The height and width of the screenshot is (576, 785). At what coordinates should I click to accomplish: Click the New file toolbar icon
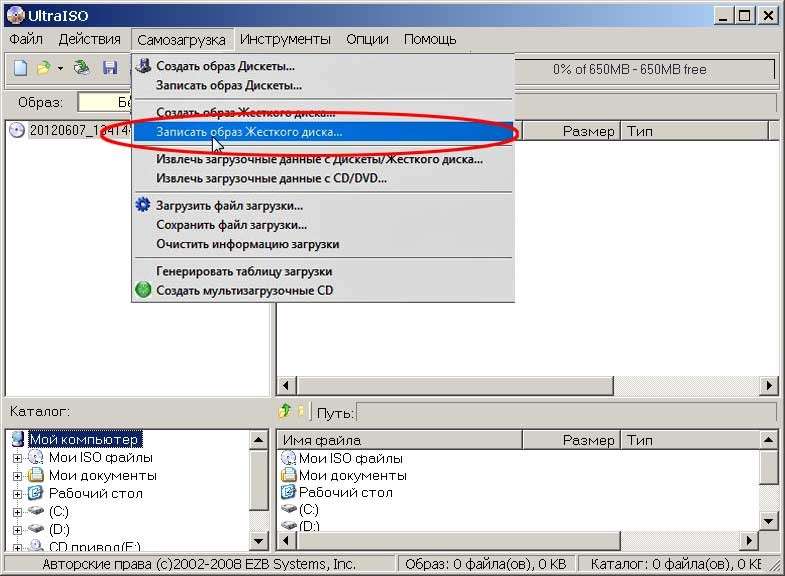click(21, 68)
